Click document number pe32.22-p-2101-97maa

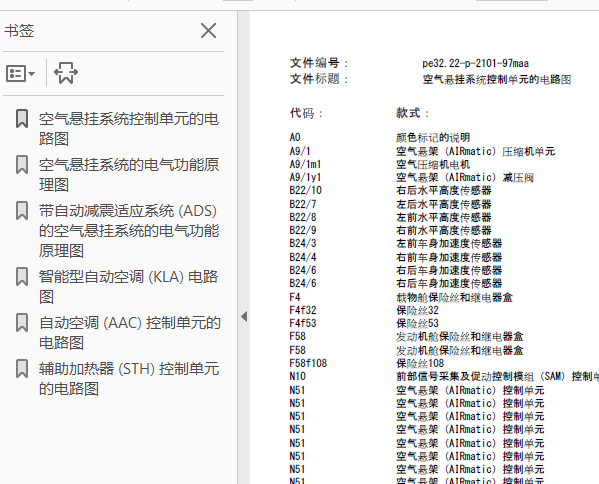[475, 63]
